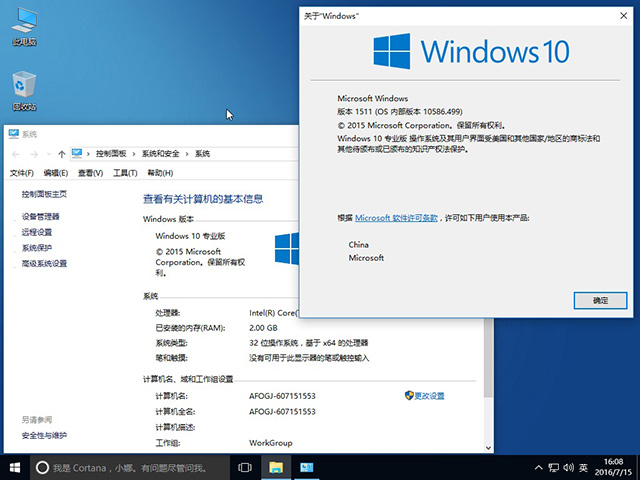The width and height of the screenshot is (640, 480).
Task: Switch the input language indicator 英
Action: point(583,468)
